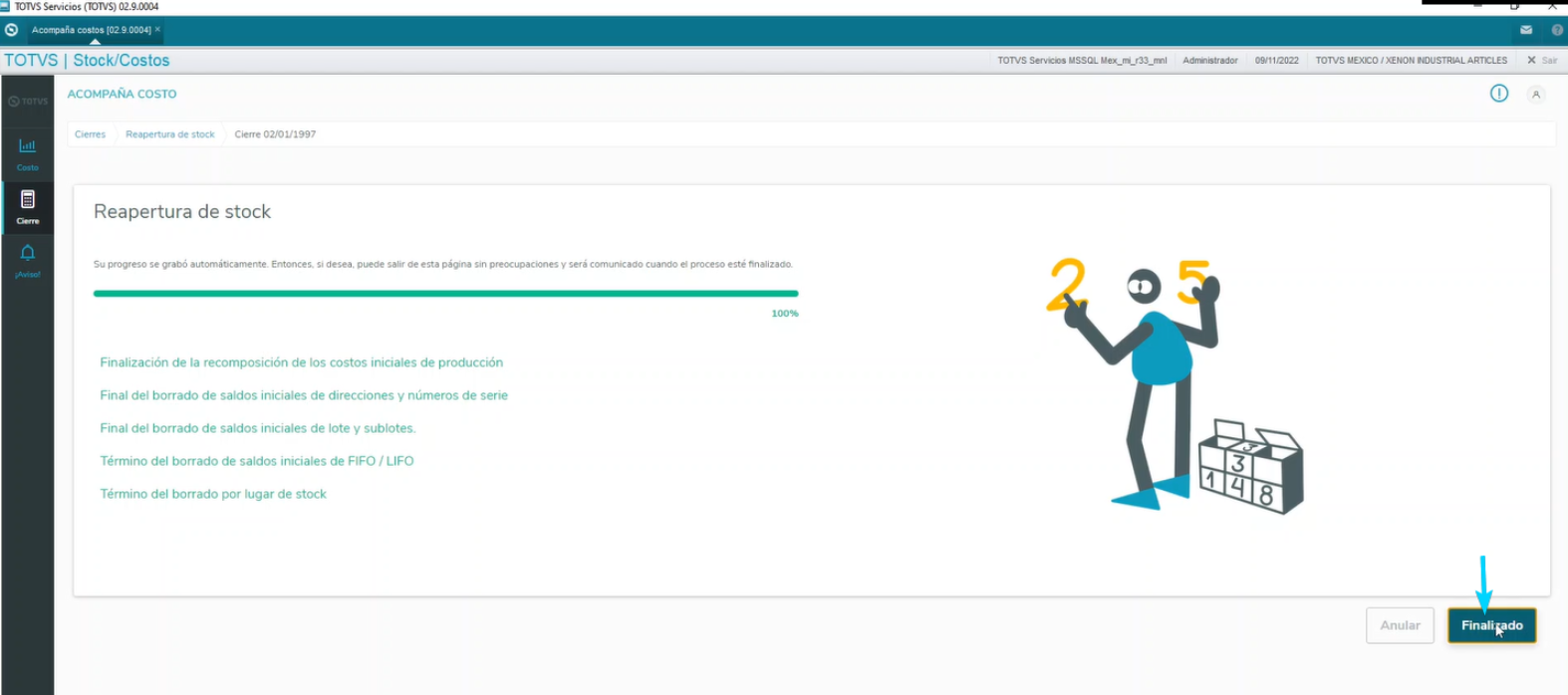Click the Administrador user label
This screenshot has width=1568, height=695.
tap(1210, 61)
